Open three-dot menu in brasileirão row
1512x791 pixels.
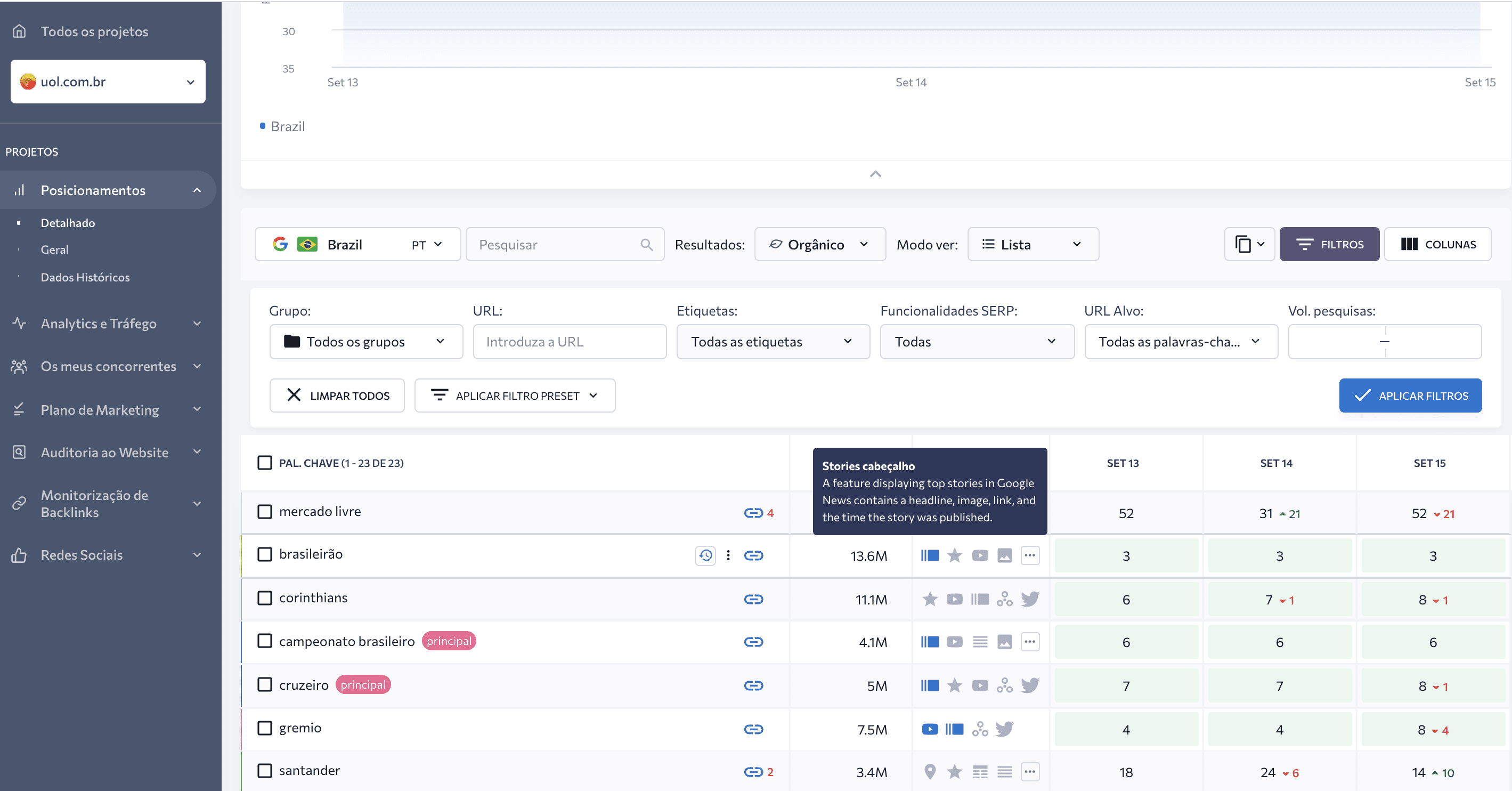728,555
